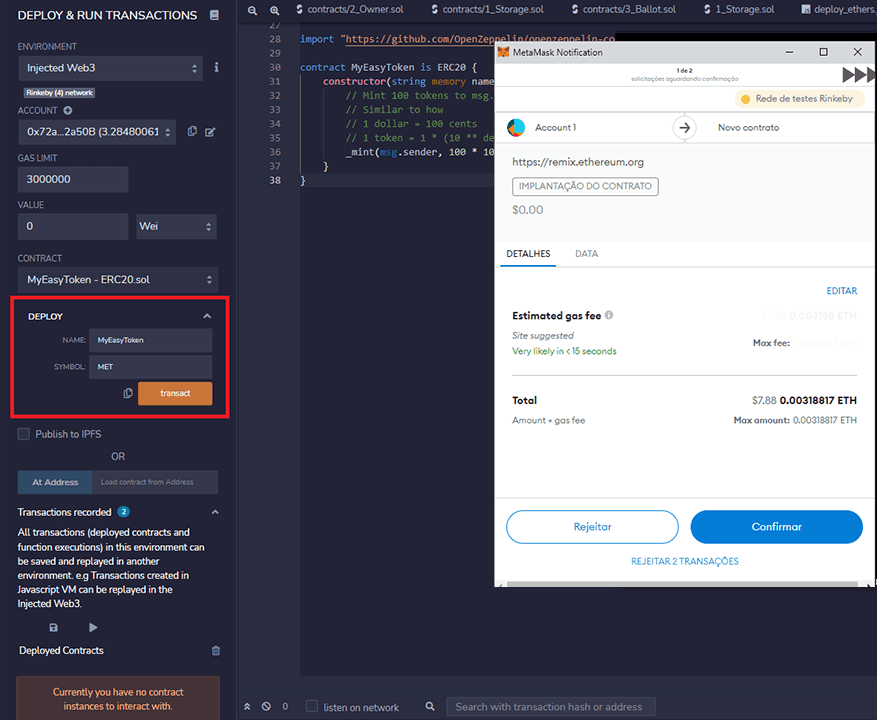
Task: Switch to contracts/2_Owner.sol tab
Action: coord(350,9)
